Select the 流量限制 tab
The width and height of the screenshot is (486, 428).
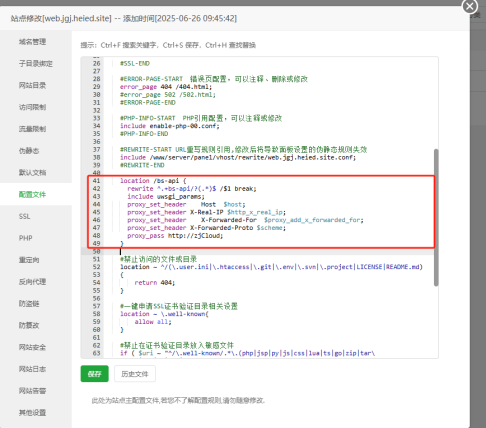click(32, 129)
